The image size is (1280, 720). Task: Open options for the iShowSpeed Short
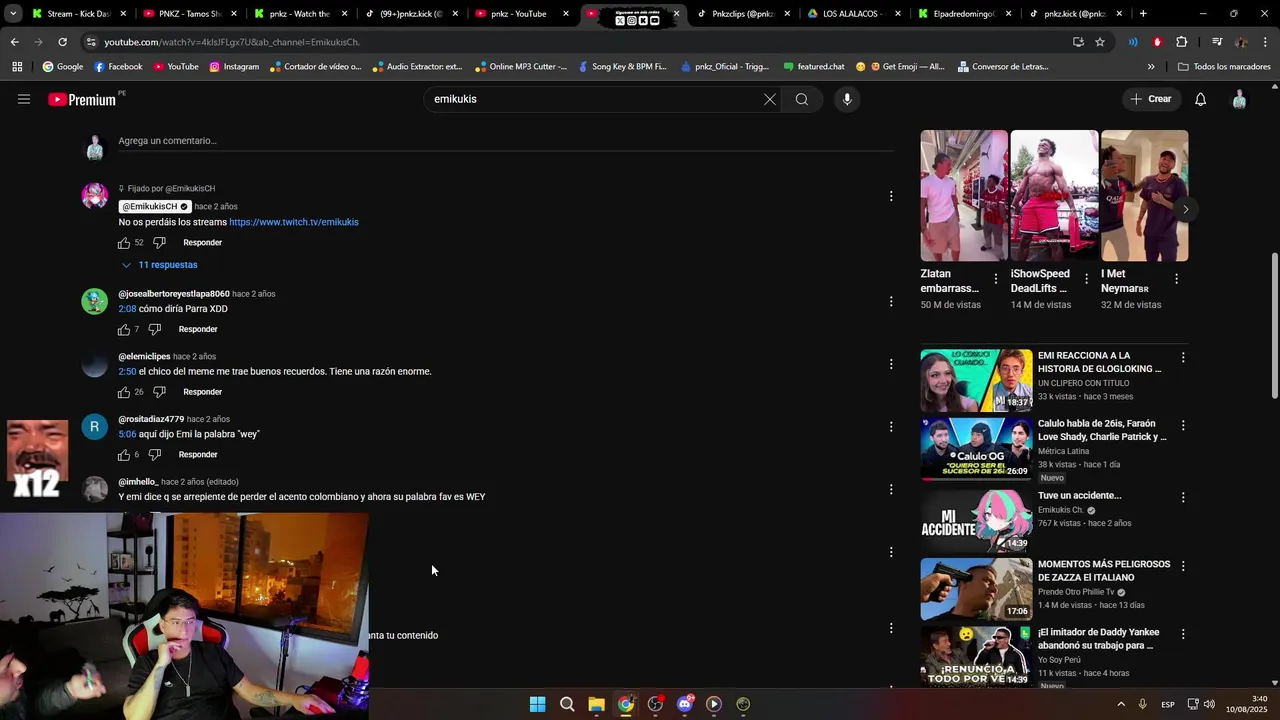pyautogui.click(x=1086, y=279)
